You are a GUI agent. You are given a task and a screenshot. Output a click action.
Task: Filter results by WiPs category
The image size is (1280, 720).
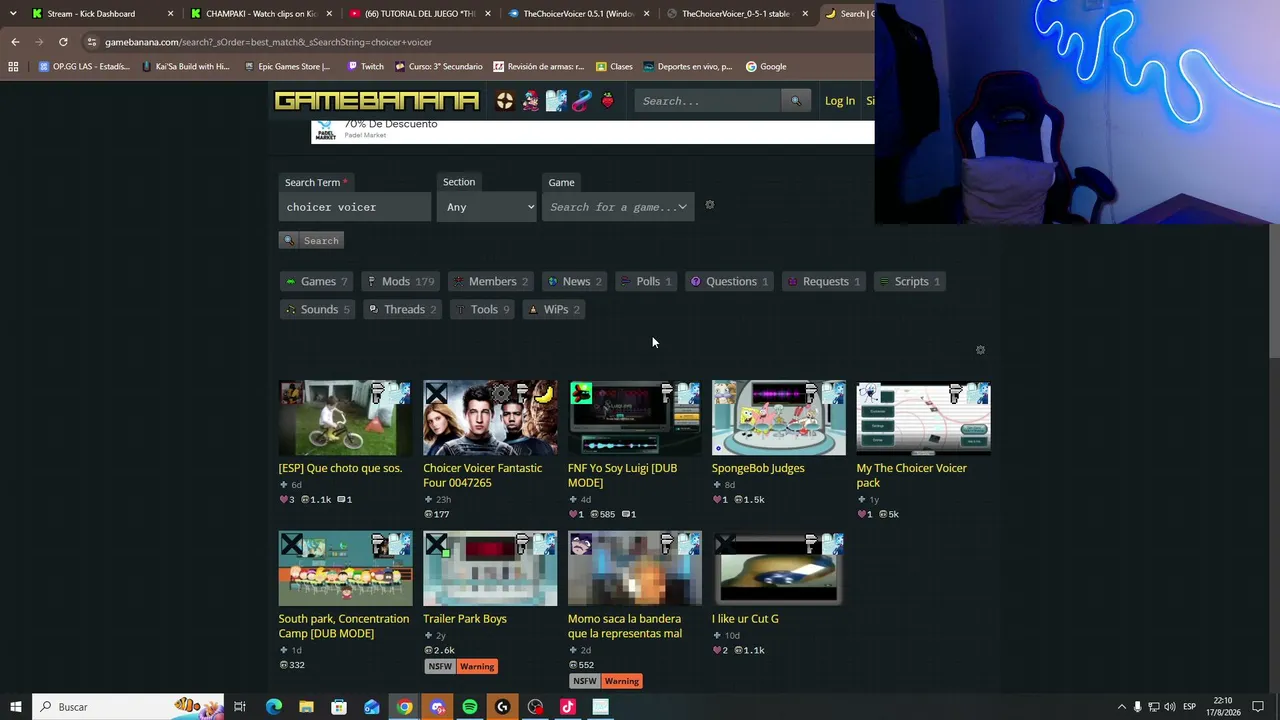pos(554,310)
